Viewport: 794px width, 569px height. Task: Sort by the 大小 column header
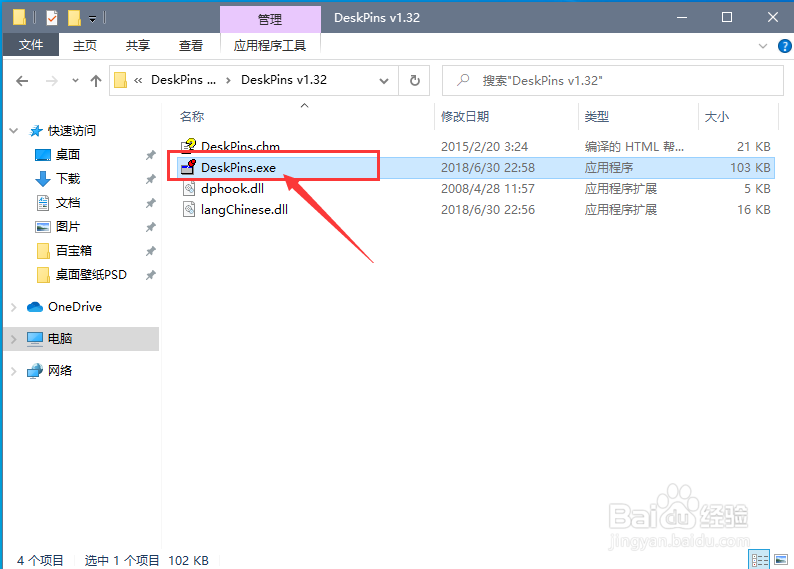[x=717, y=116]
